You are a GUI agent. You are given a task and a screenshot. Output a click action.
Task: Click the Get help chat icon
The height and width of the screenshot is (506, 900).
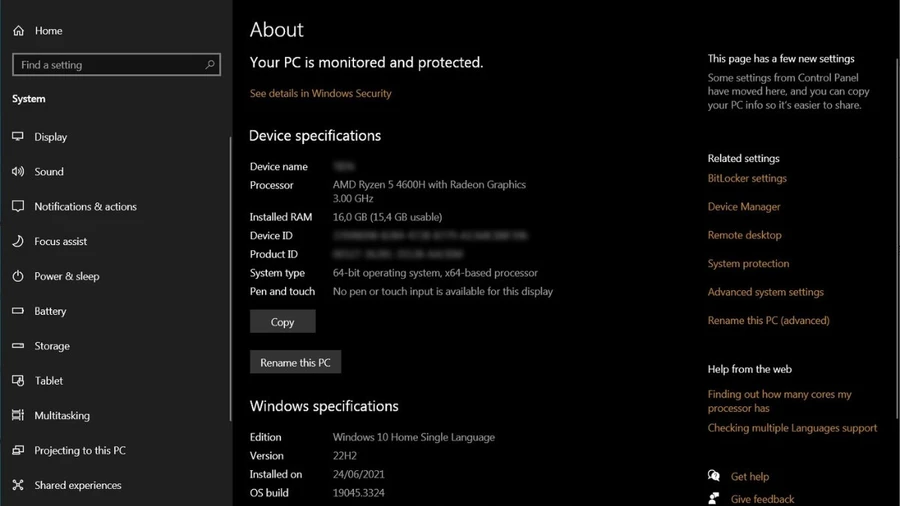[x=713, y=476]
